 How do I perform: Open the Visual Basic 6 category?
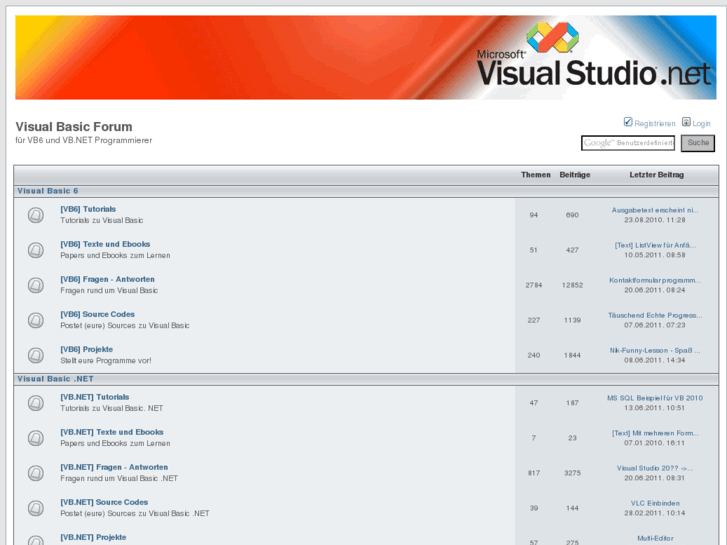pos(48,191)
